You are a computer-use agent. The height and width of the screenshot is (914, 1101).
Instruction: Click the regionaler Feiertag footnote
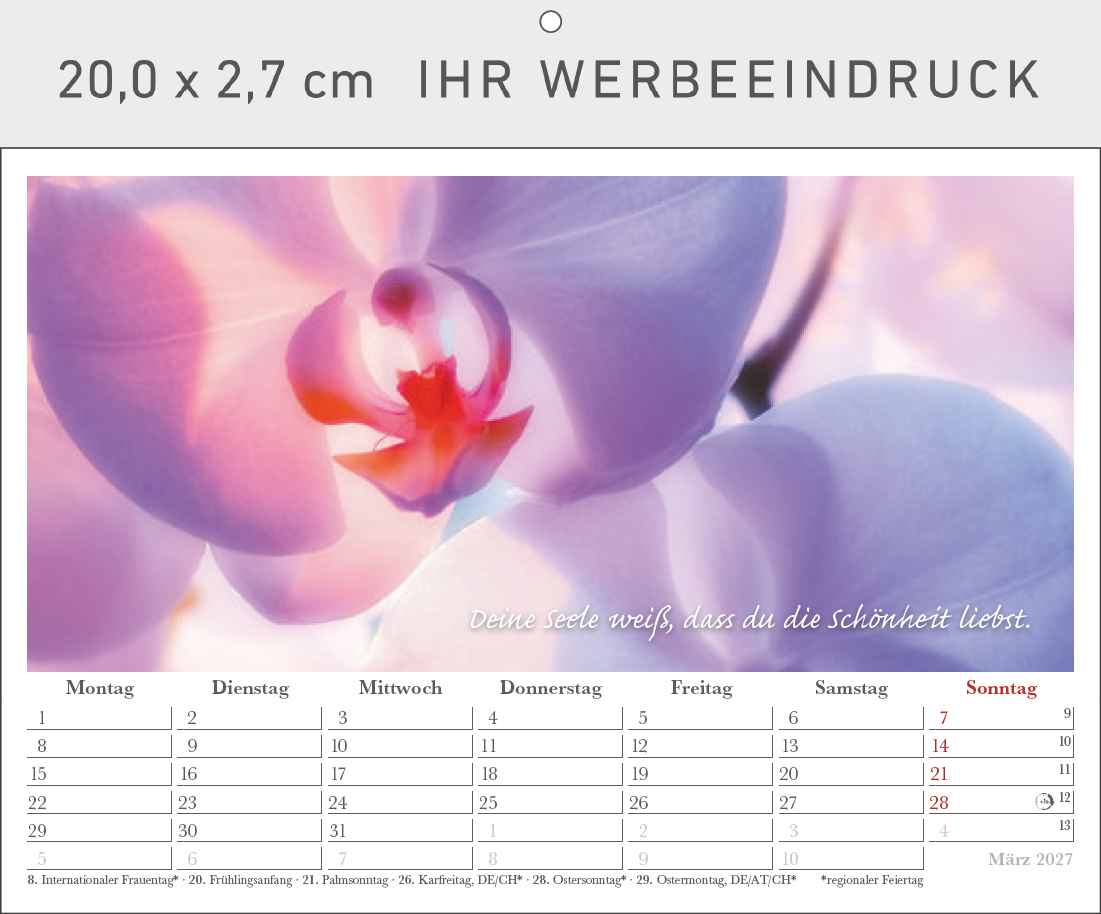point(871,880)
